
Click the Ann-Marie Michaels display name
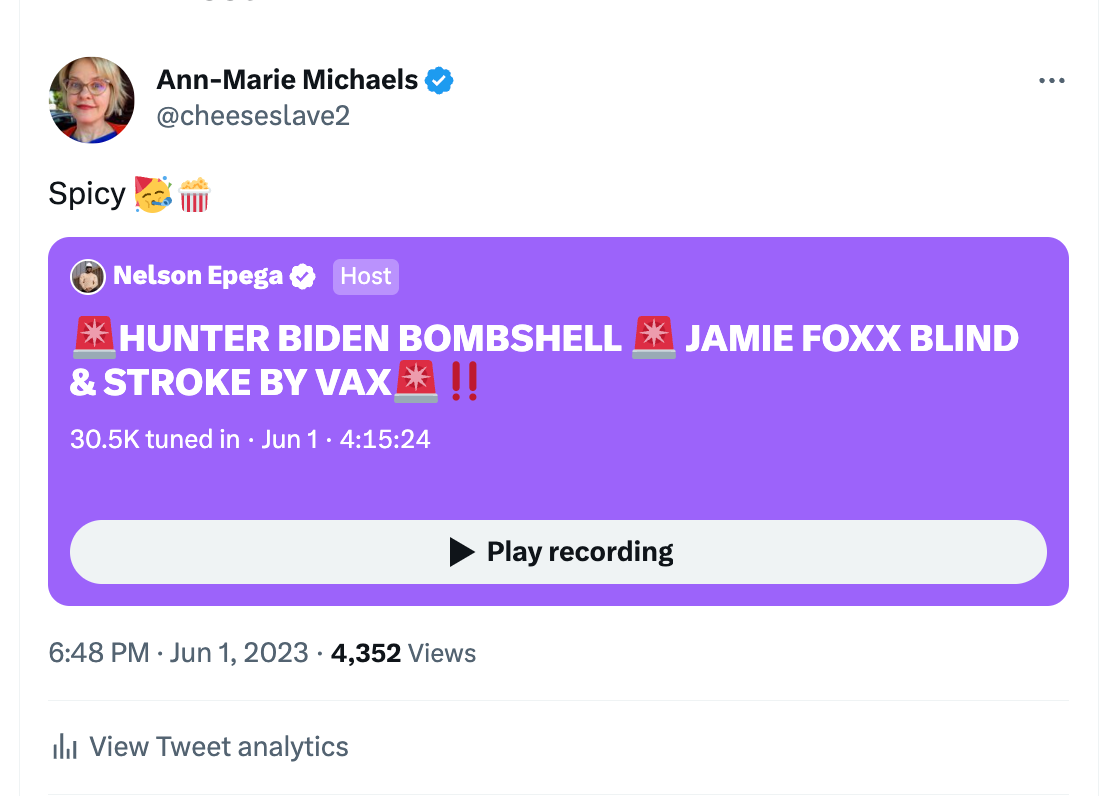point(287,80)
